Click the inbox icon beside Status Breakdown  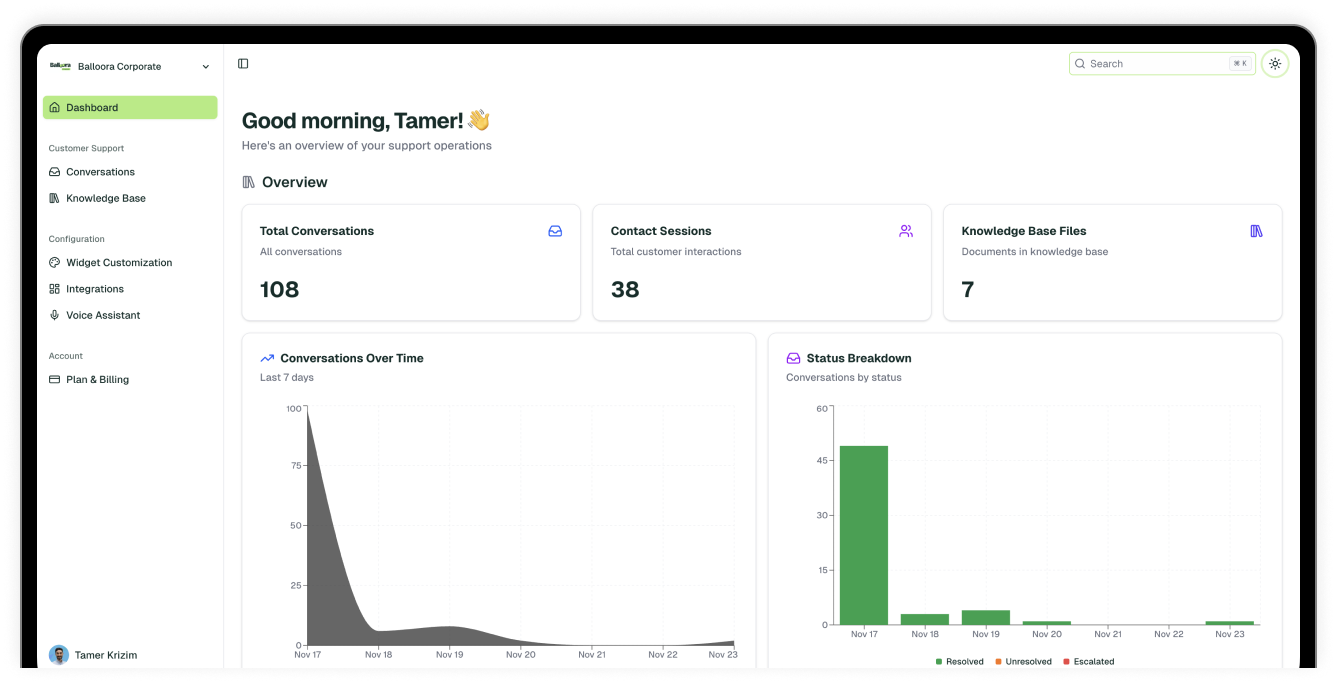(793, 358)
